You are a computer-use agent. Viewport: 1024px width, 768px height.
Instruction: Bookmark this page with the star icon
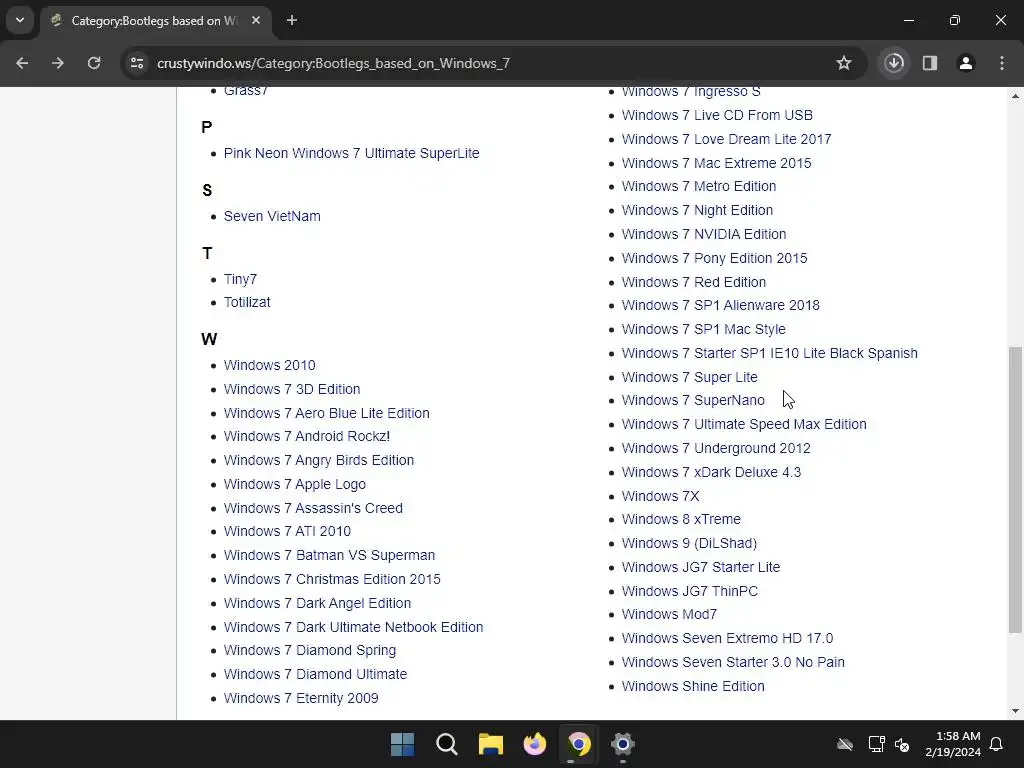pos(844,63)
